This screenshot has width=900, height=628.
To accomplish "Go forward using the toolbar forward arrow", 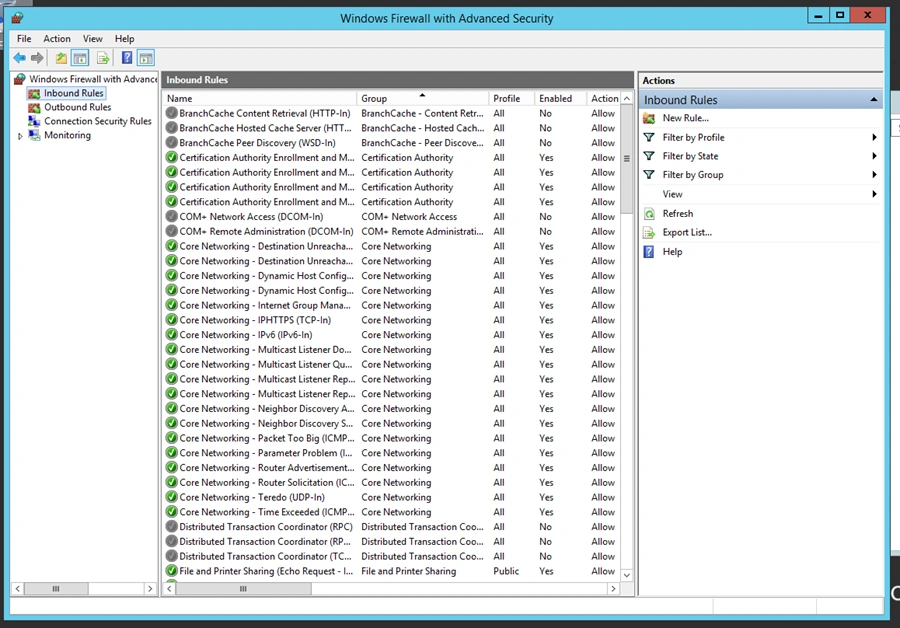I will (x=37, y=57).
